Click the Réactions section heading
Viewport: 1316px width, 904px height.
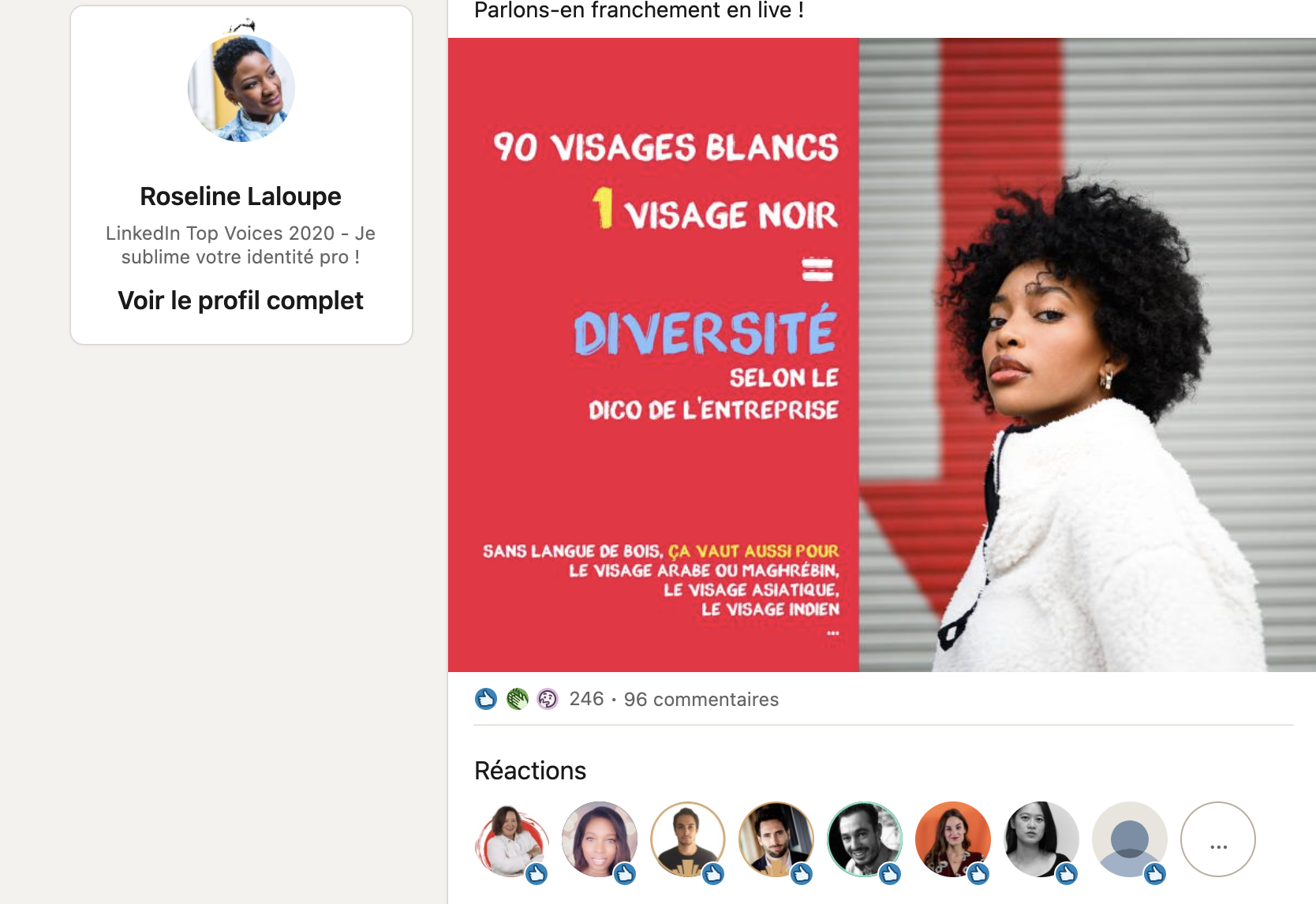(x=530, y=771)
